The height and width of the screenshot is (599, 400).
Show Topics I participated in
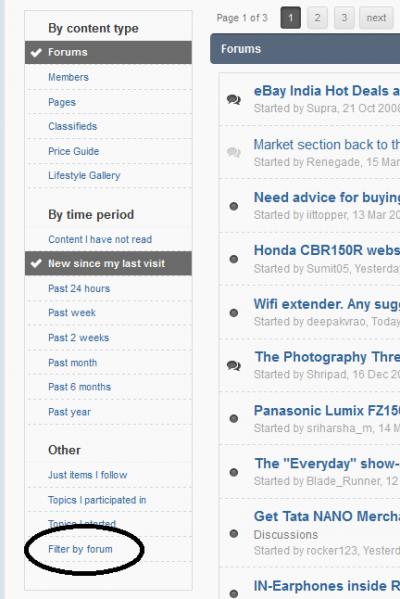tap(97, 500)
